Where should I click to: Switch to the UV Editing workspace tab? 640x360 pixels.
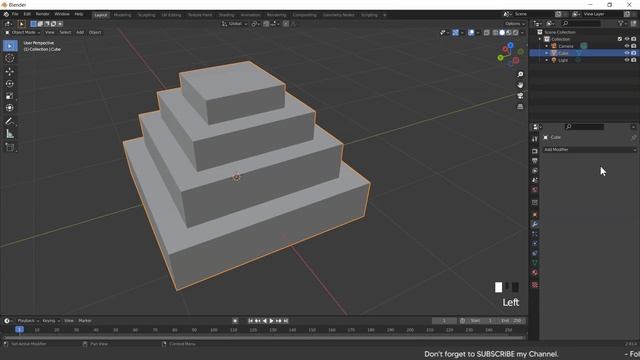(171, 15)
